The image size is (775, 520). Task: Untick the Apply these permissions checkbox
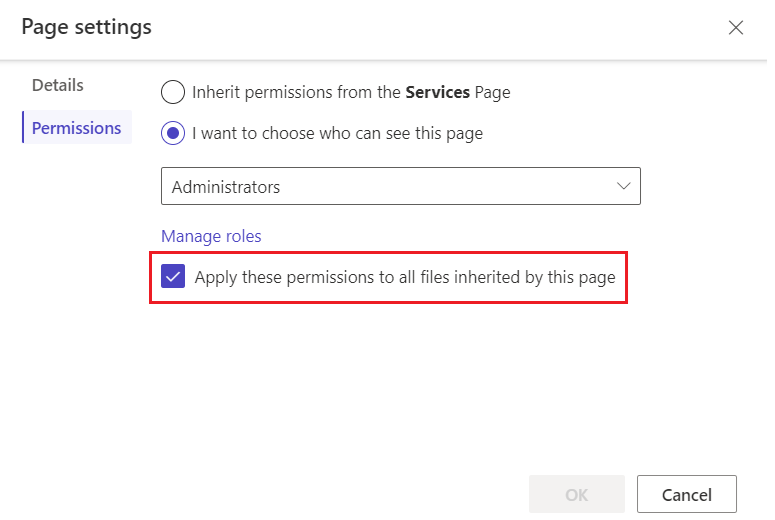173,277
